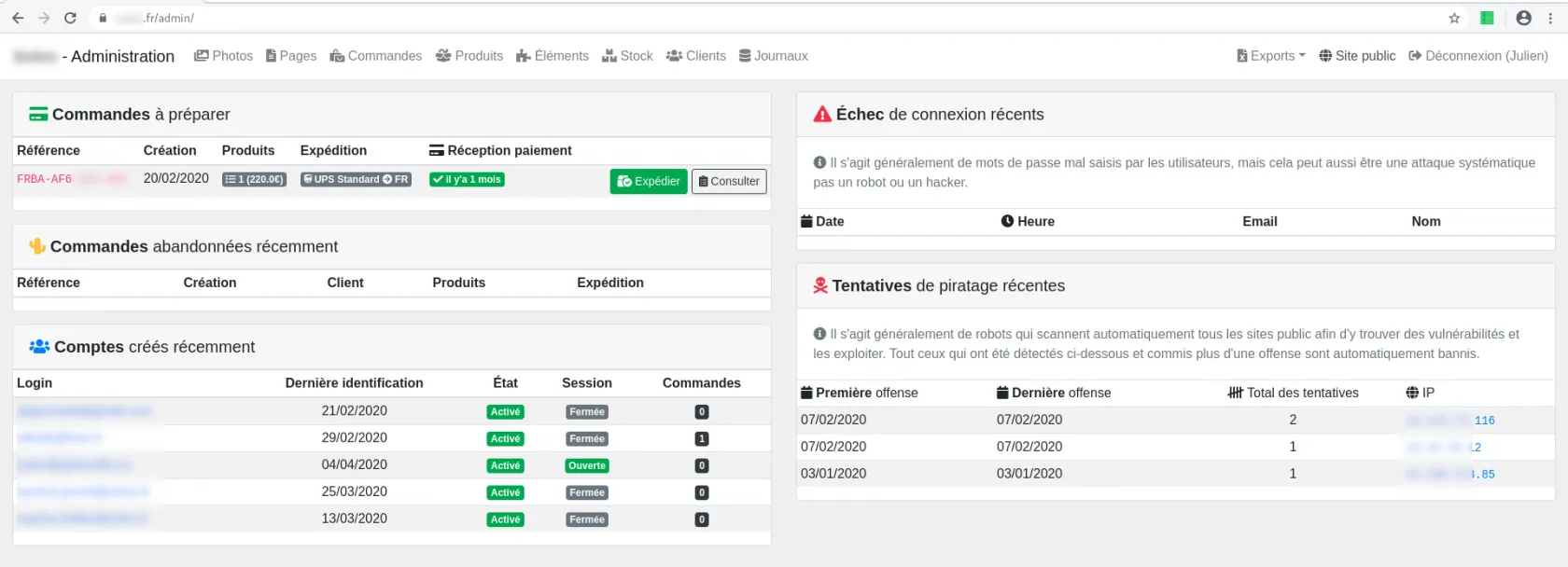This screenshot has height=567, width=1568.
Task: Go to Commandes in the navbar
Action: coord(376,56)
